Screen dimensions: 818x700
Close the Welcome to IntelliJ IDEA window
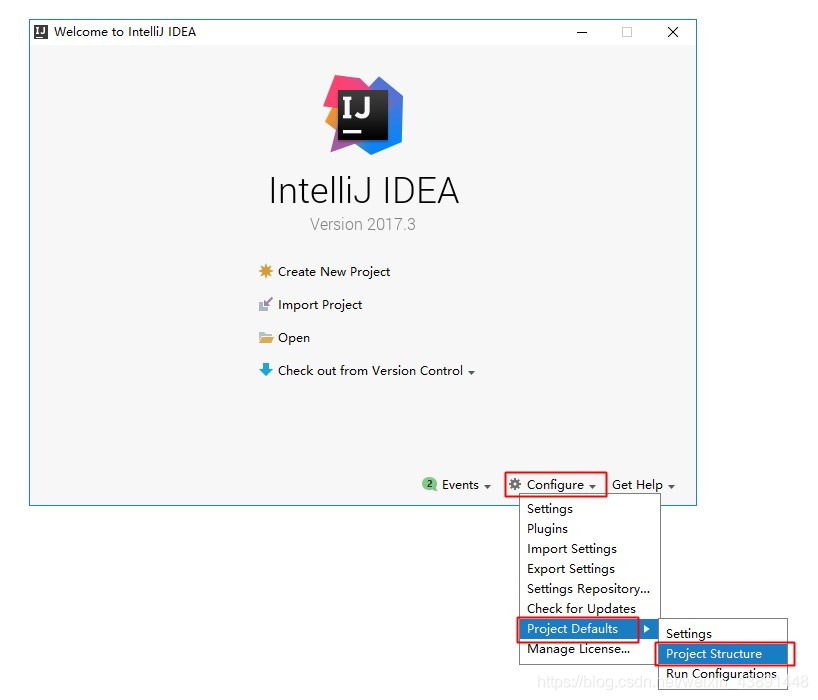pyautogui.click(x=673, y=32)
